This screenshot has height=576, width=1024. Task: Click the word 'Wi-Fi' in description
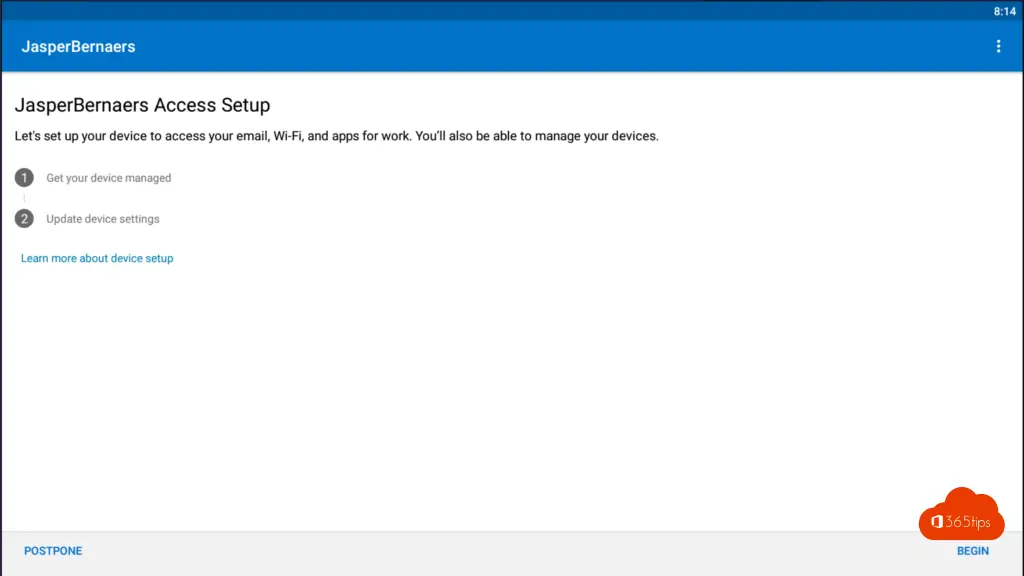tap(287, 136)
